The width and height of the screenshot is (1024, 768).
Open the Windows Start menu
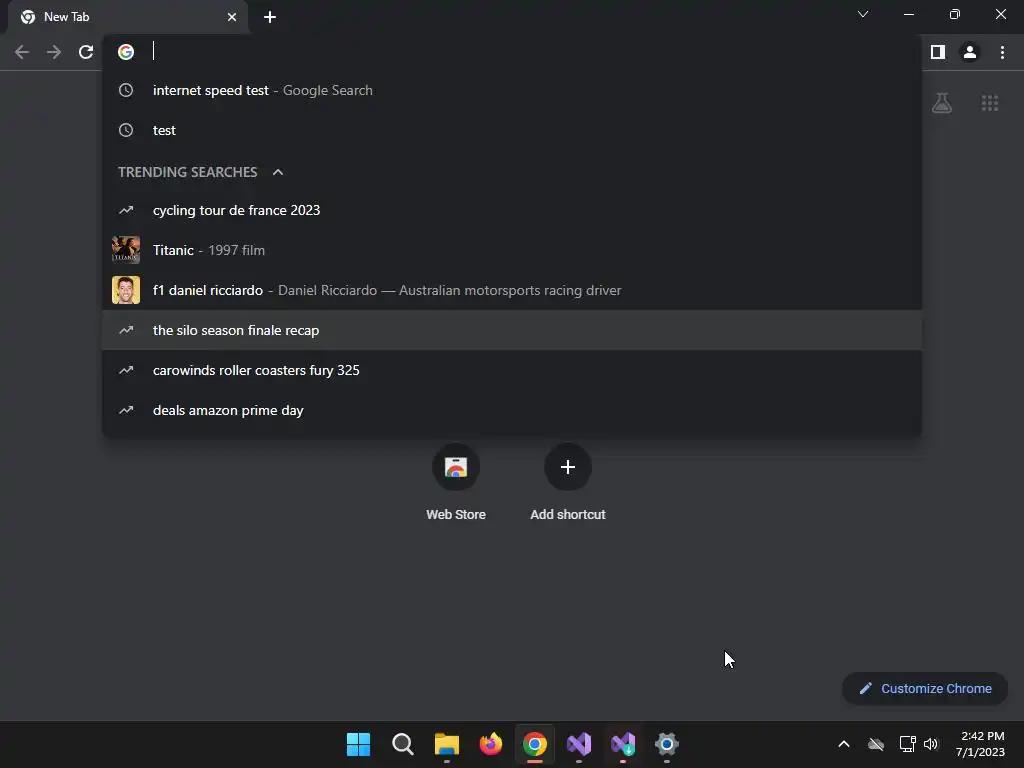[358, 744]
